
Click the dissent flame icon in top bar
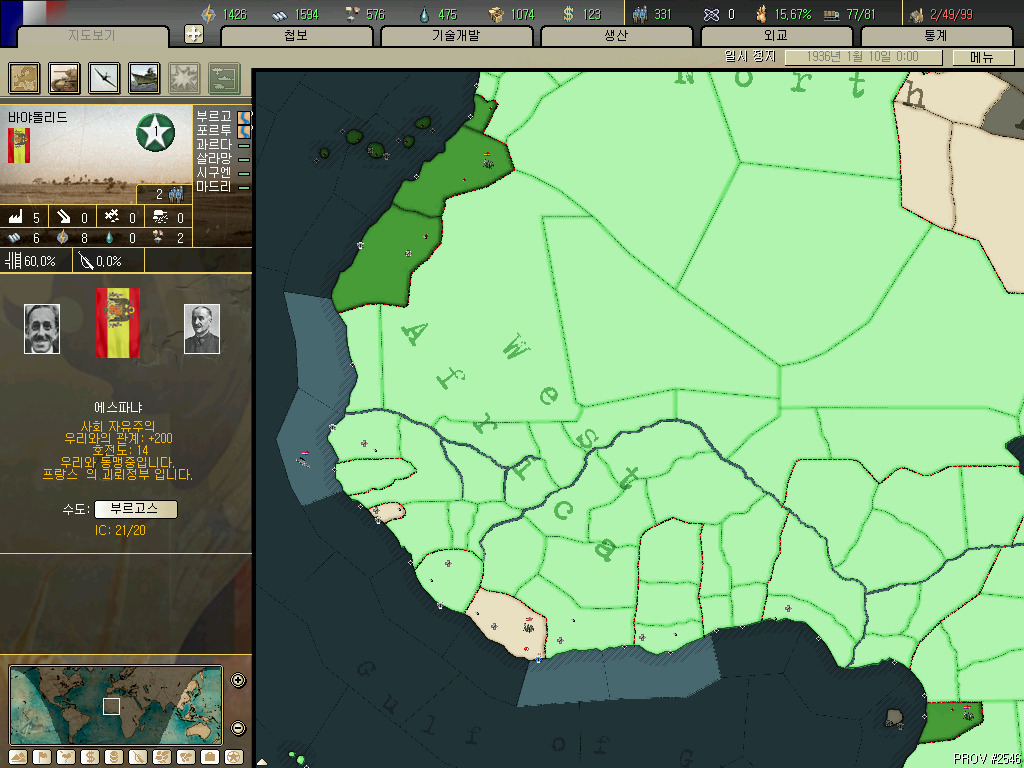(761, 14)
